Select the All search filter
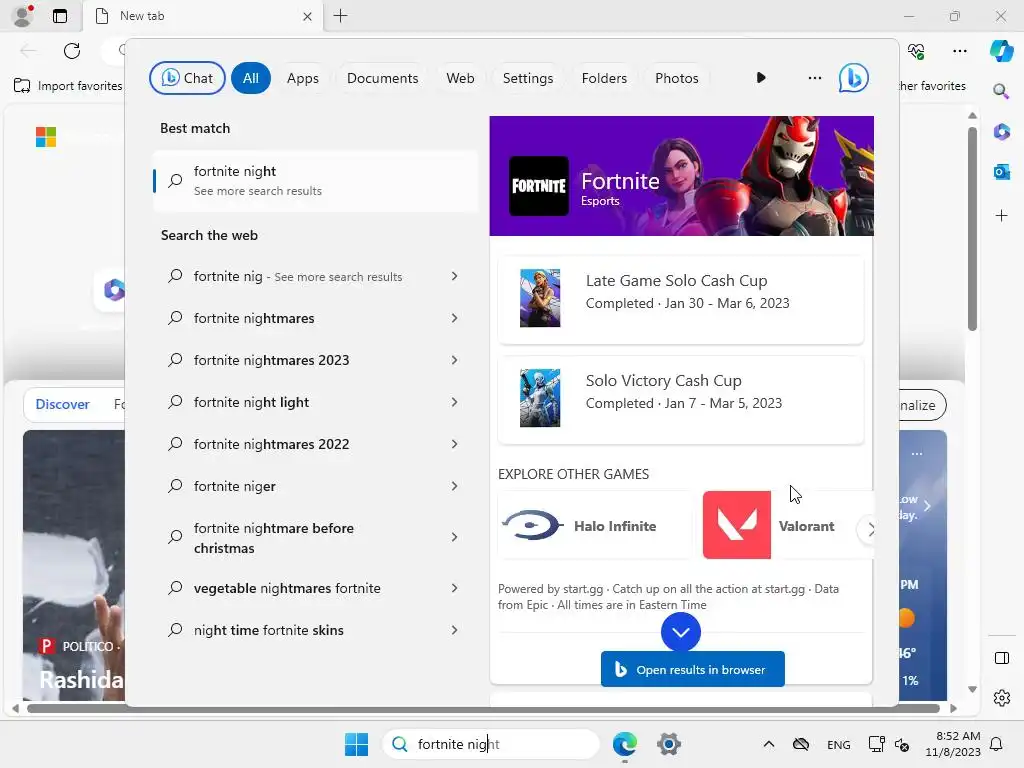Image resolution: width=1024 pixels, height=768 pixels. tap(251, 78)
